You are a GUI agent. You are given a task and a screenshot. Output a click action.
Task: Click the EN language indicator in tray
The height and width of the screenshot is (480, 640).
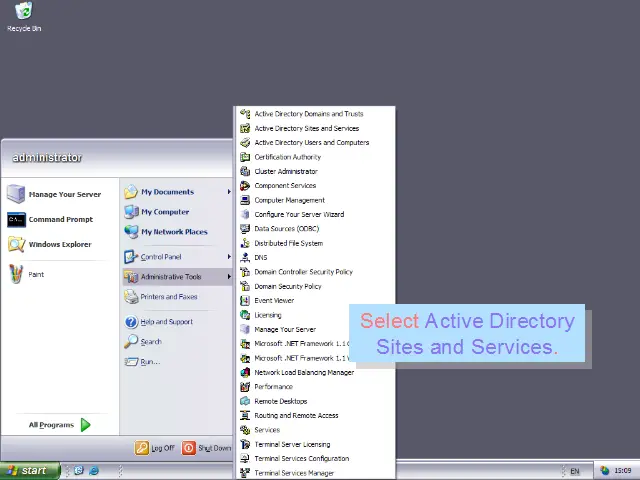point(575,471)
